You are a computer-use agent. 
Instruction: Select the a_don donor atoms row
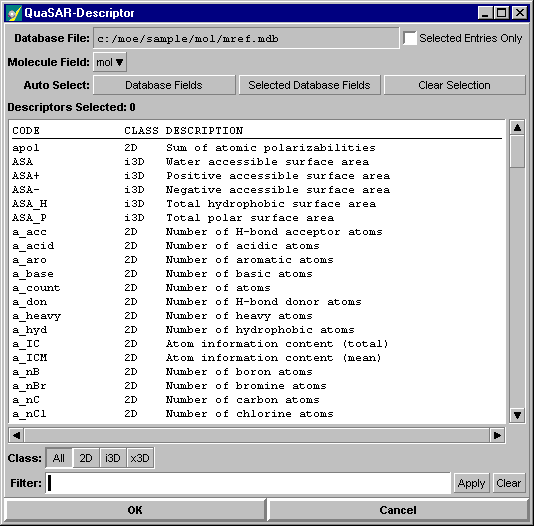pyautogui.click(x=257, y=302)
